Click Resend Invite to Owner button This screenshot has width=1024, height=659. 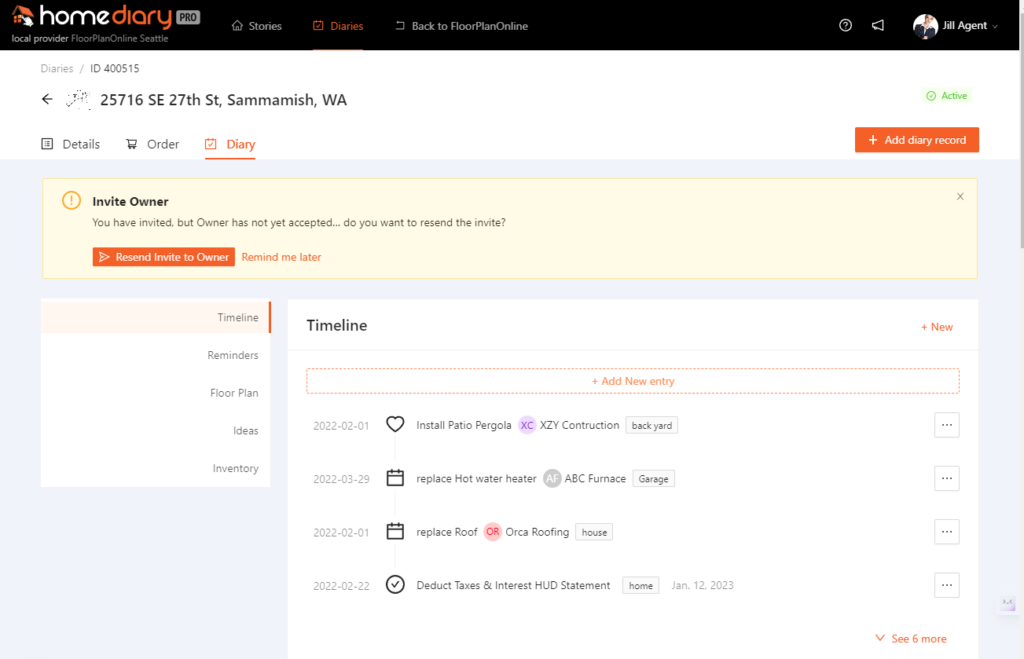pos(164,257)
